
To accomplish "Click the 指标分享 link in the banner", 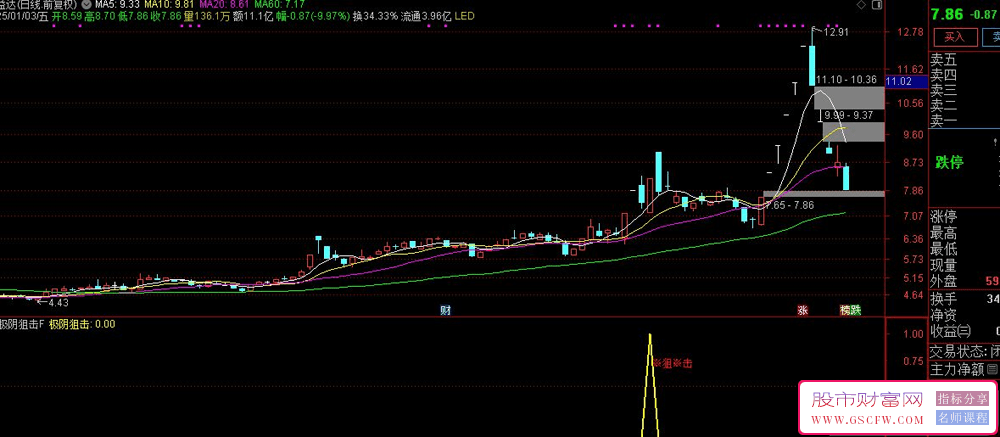I will coord(962,399).
